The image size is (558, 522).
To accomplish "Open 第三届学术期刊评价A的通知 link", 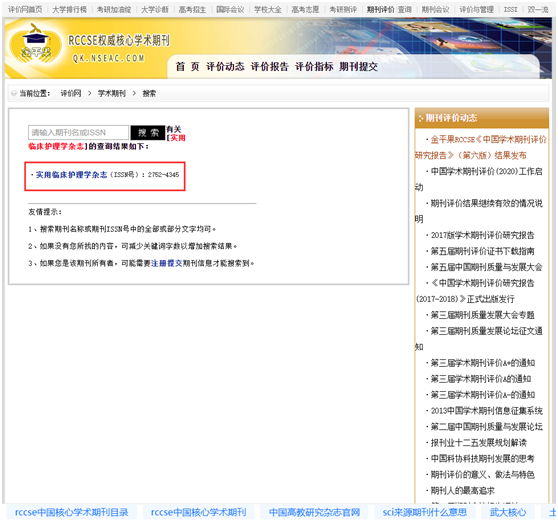I will tap(481, 379).
